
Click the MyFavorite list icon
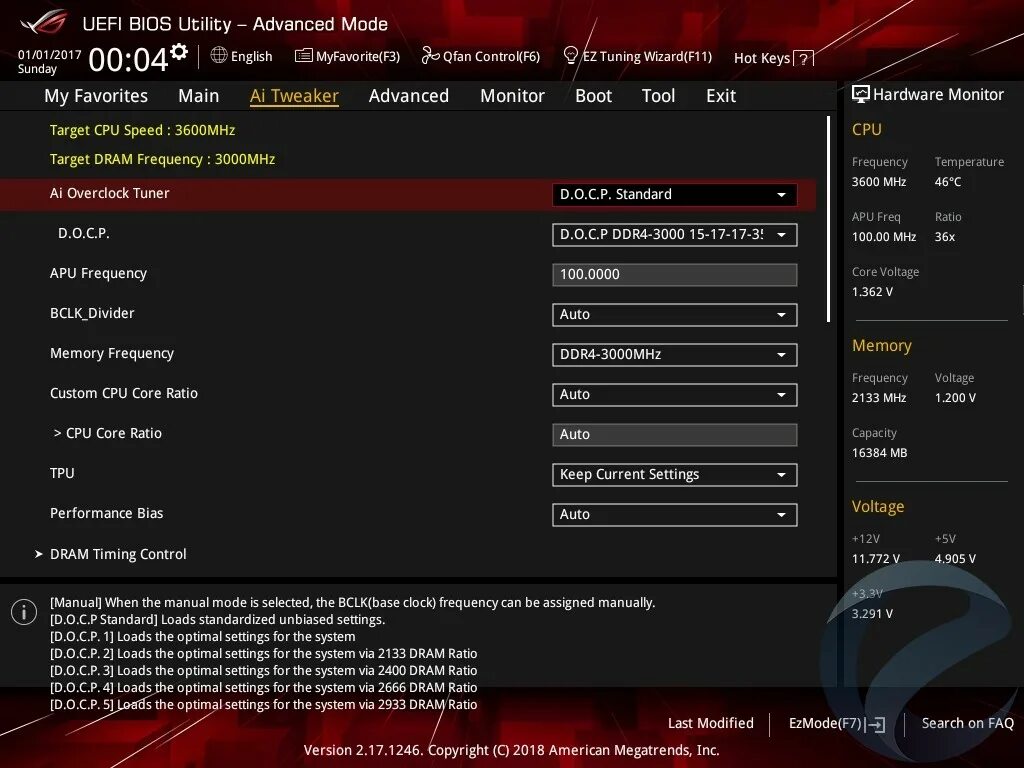coord(304,56)
